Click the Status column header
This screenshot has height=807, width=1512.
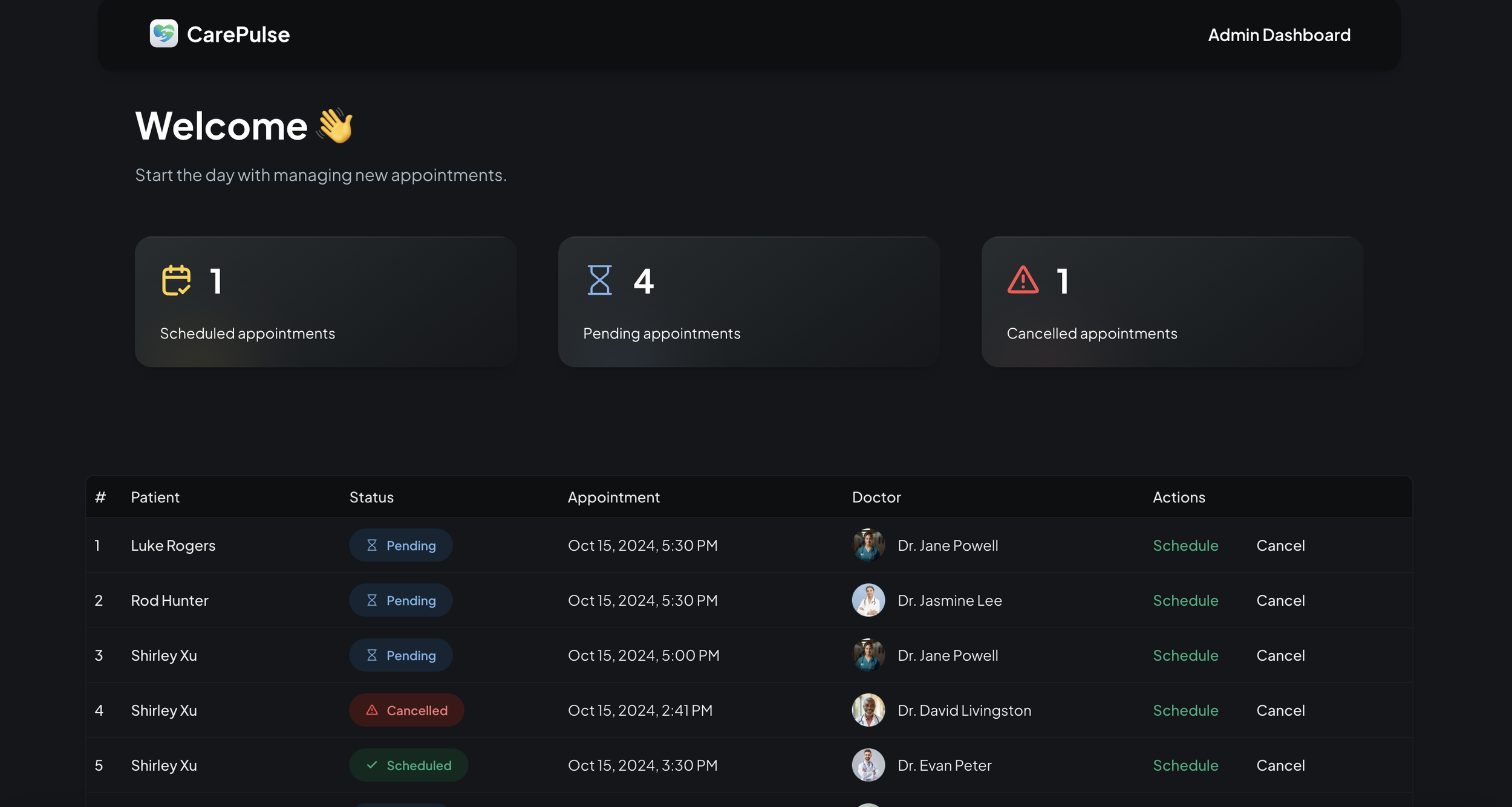coord(371,497)
